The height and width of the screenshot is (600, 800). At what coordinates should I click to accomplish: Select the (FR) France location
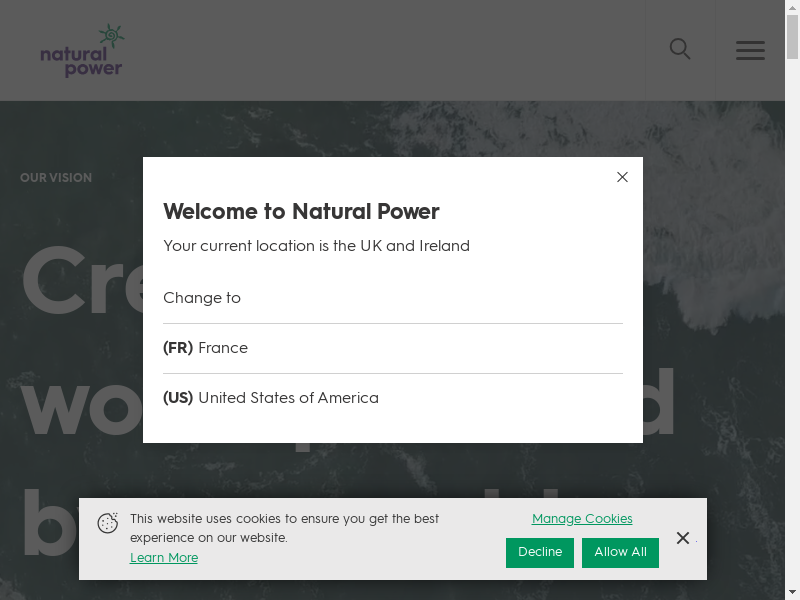(x=206, y=348)
